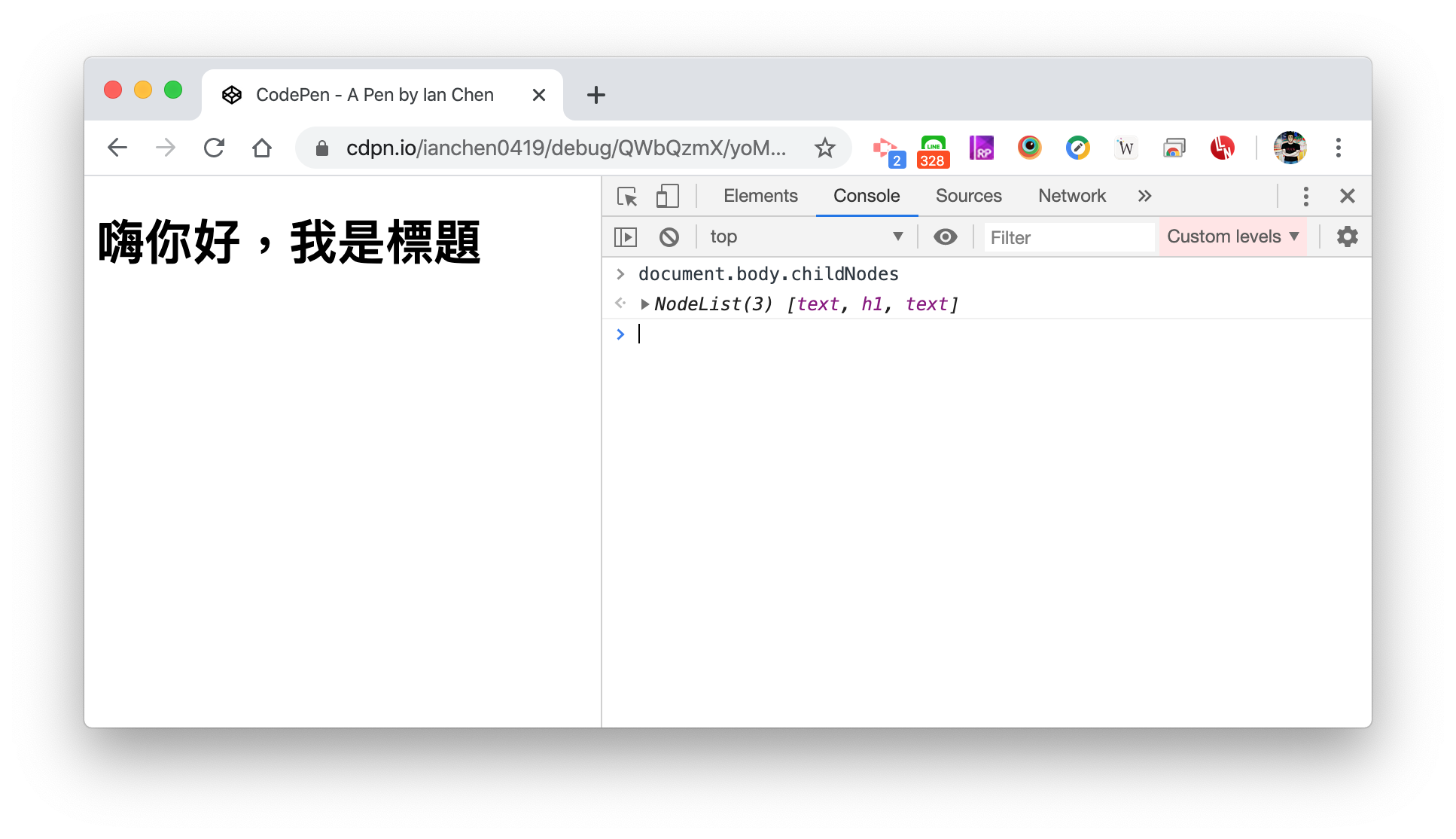
Task: Bookmark this page with the star icon
Action: tap(825, 148)
